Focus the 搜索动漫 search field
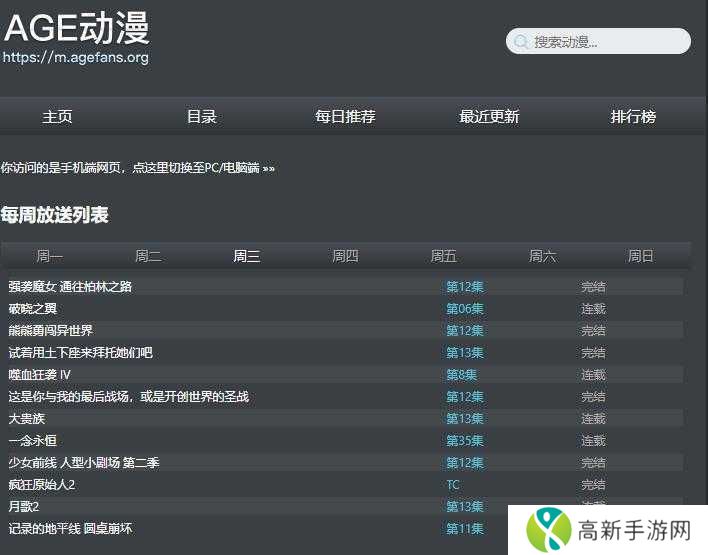The width and height of the screenshot is (708, 555). tap(598, 42)
